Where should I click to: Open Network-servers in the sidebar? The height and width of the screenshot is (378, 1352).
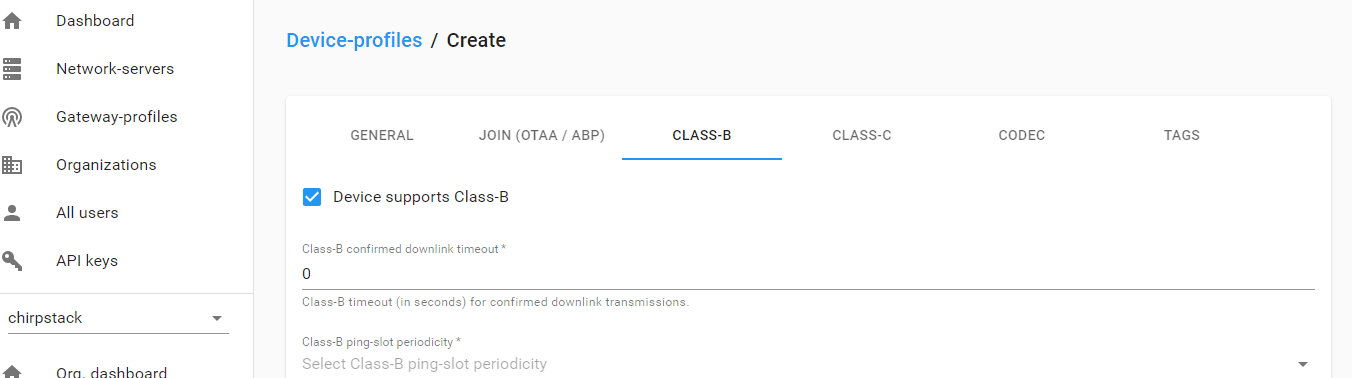[115, 69]
